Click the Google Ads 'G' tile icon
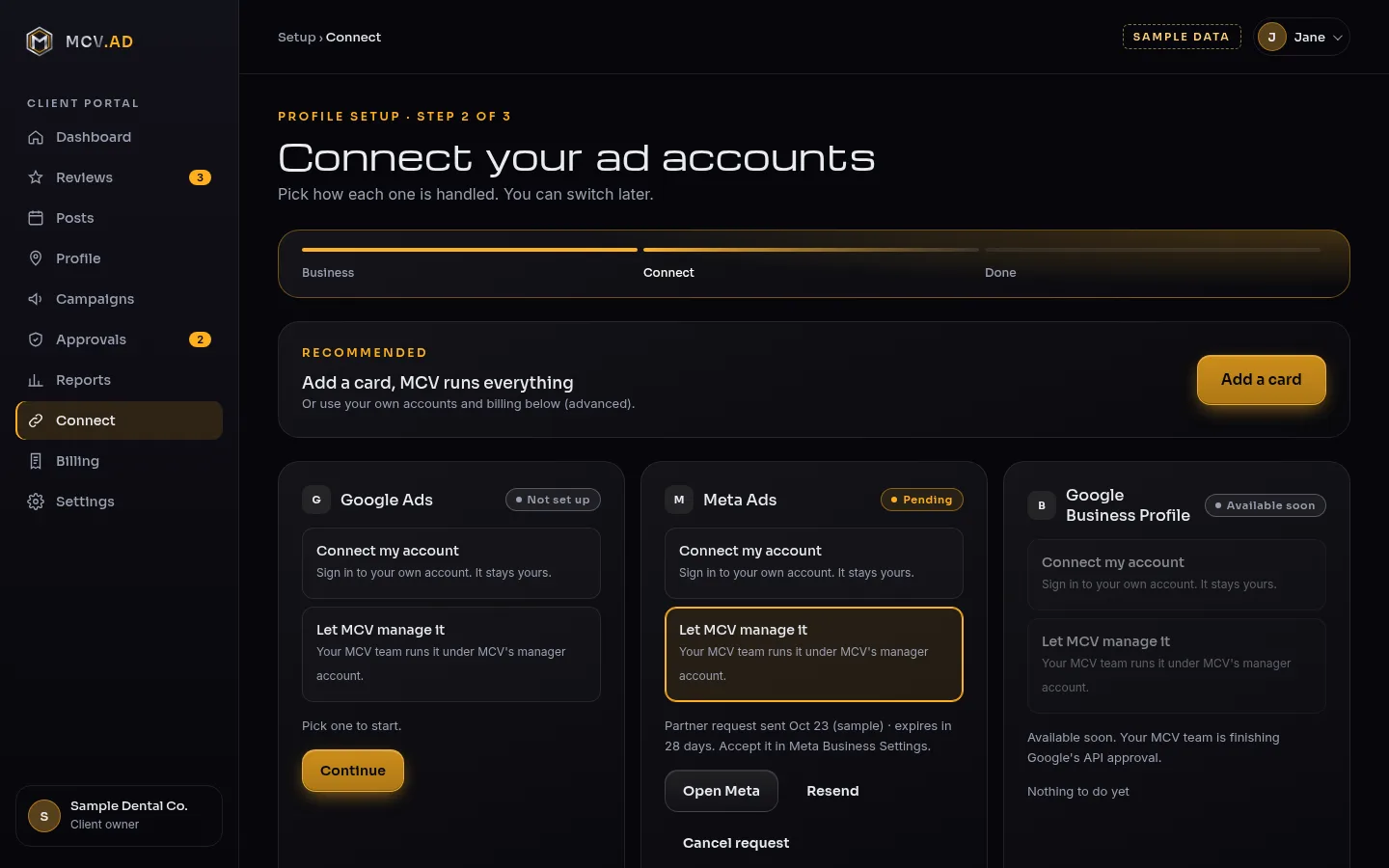 pos(316,500)
